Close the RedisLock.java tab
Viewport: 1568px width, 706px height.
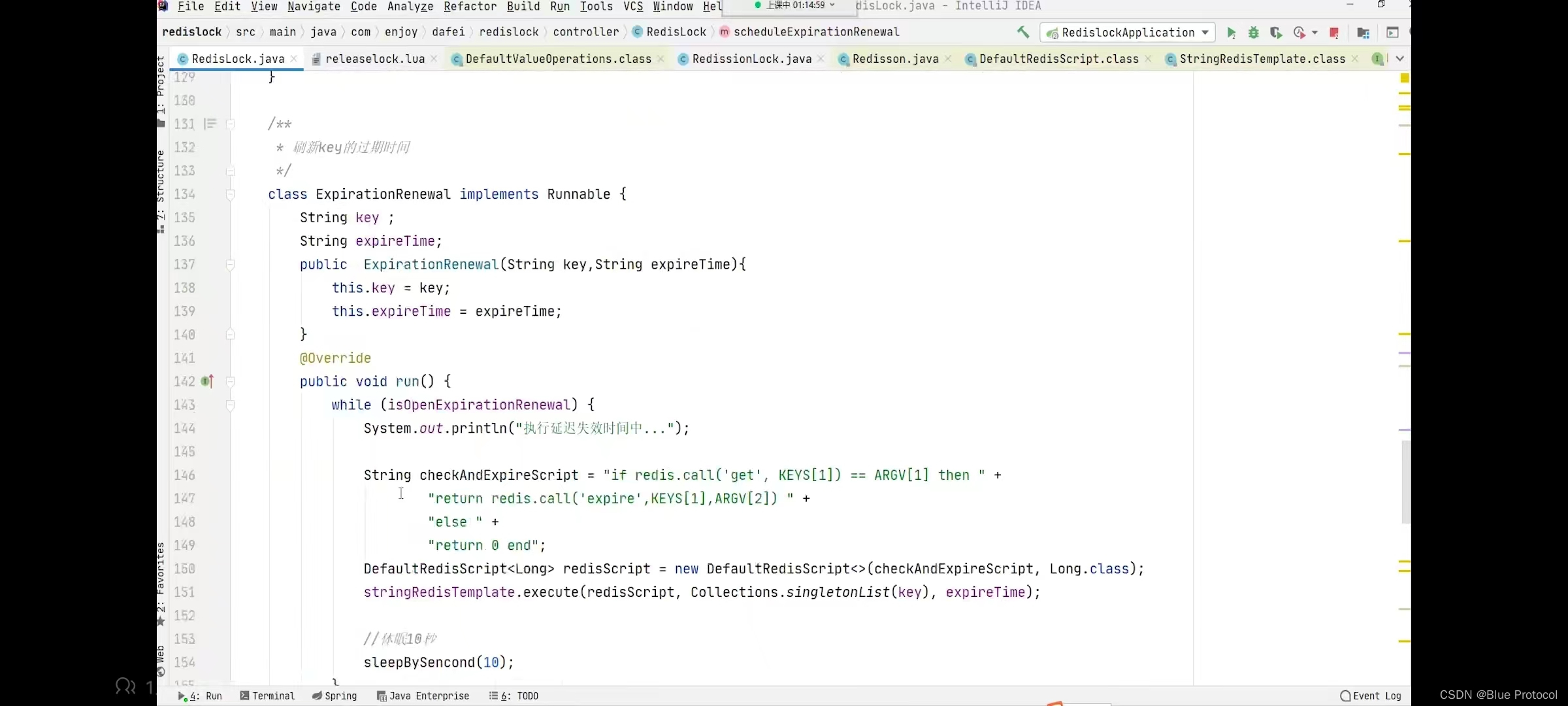[x=294, y=59]
